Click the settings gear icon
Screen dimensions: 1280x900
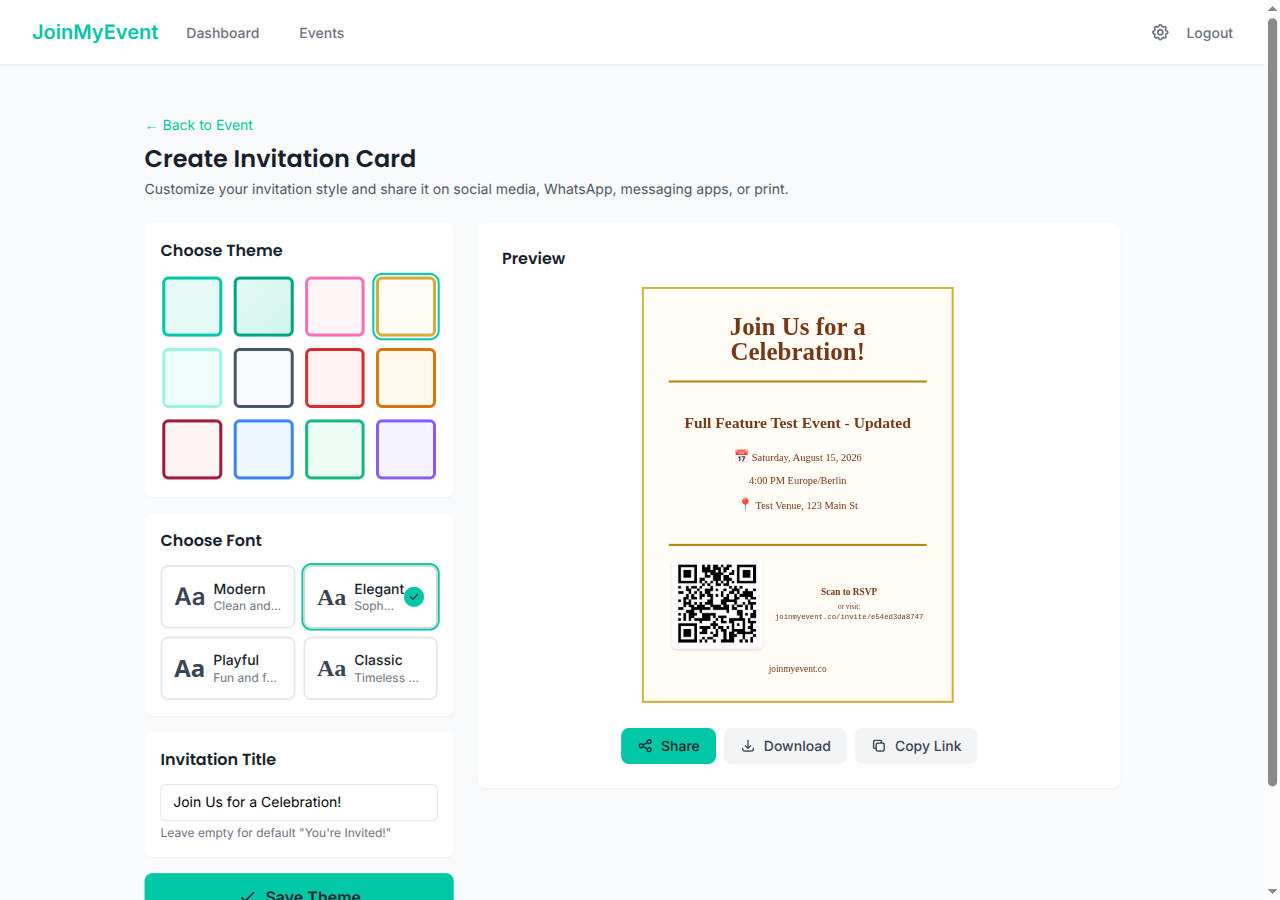click(1160, 32)
